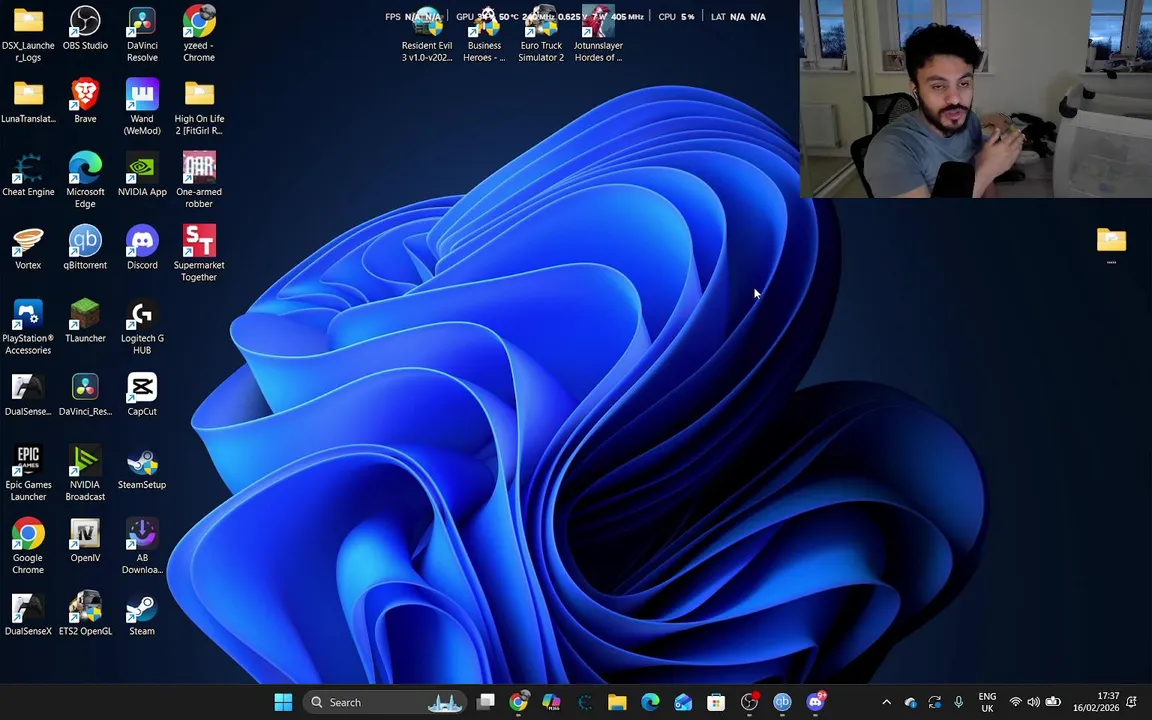This screenshot has width=1152, height=720.
Task: Select the yzeed - Chrome desktop shortcut
Action: pos(199,35)
